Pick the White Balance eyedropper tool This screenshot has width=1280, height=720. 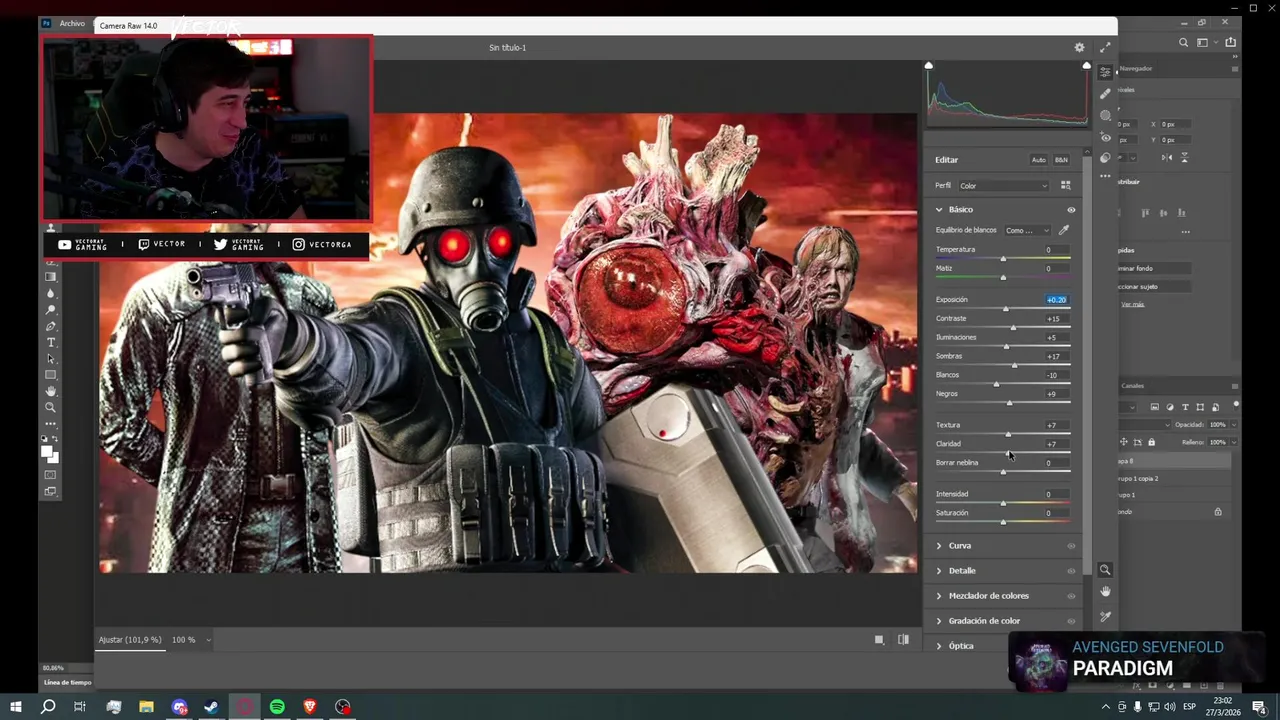point(1064,230)
